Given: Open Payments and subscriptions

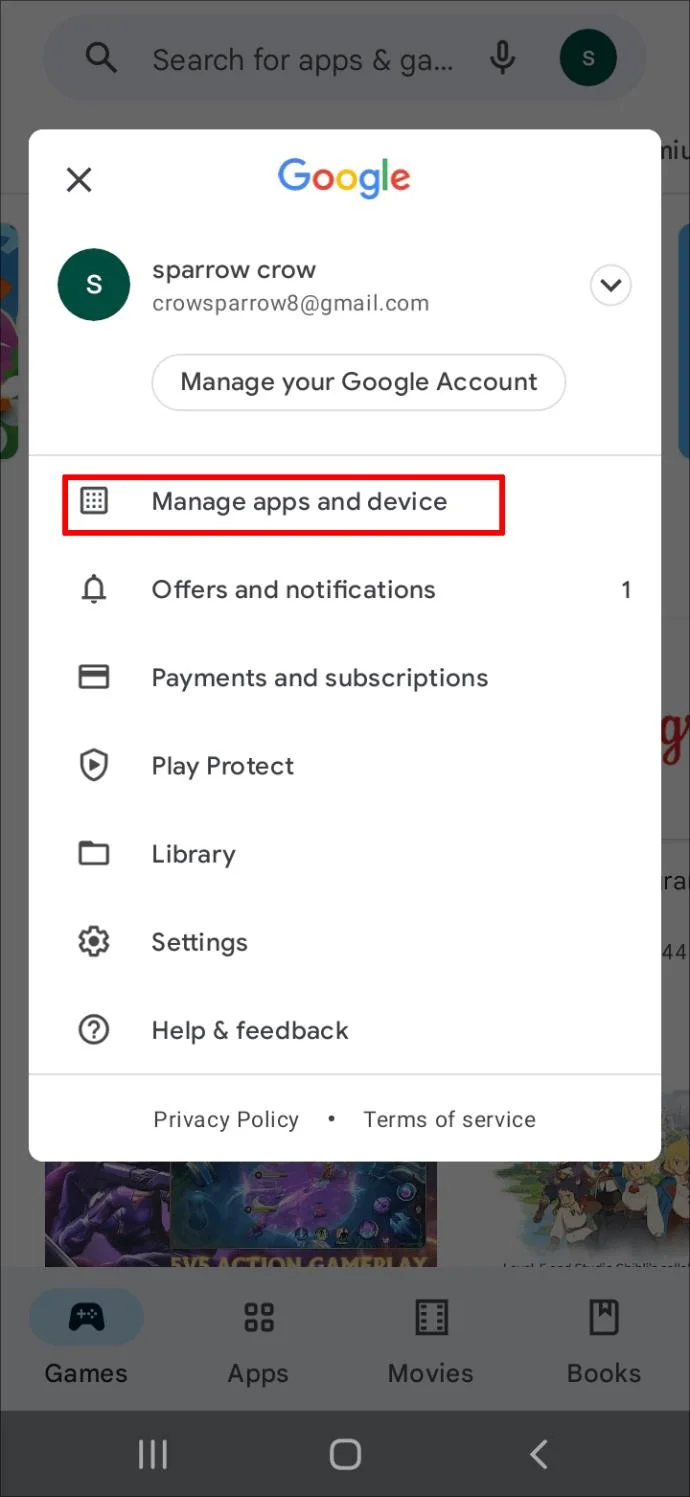Looking at the screenshot, I should [345, 678].
